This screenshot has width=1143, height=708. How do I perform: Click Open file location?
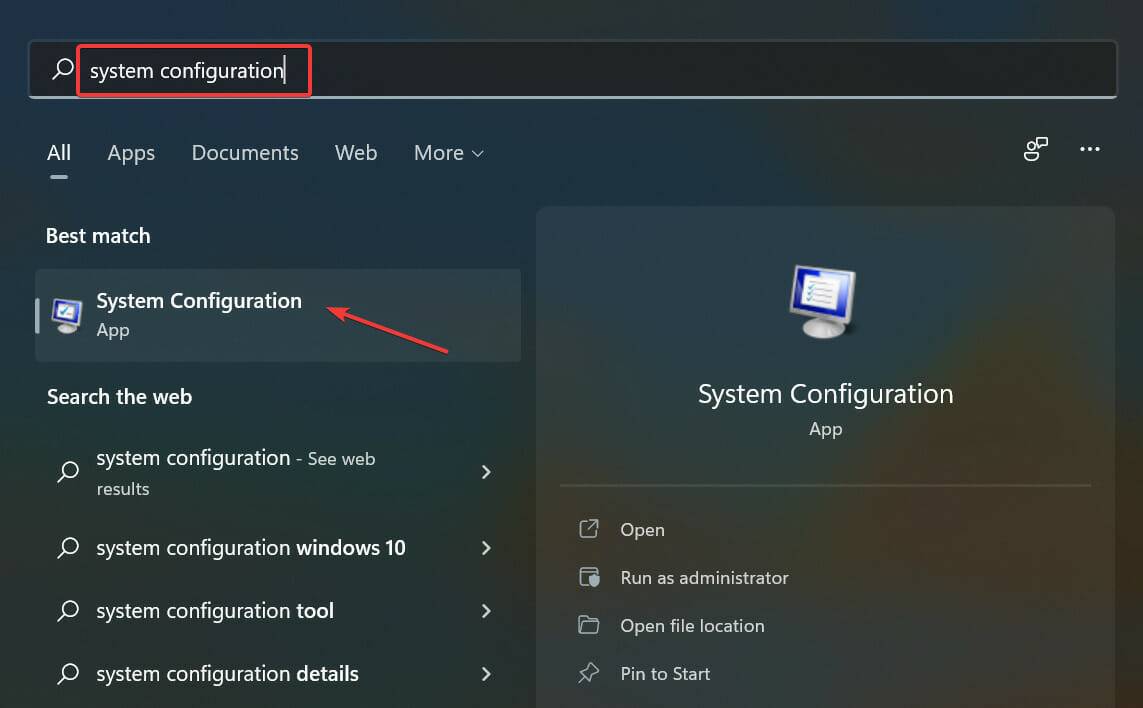tap(692, 625)
